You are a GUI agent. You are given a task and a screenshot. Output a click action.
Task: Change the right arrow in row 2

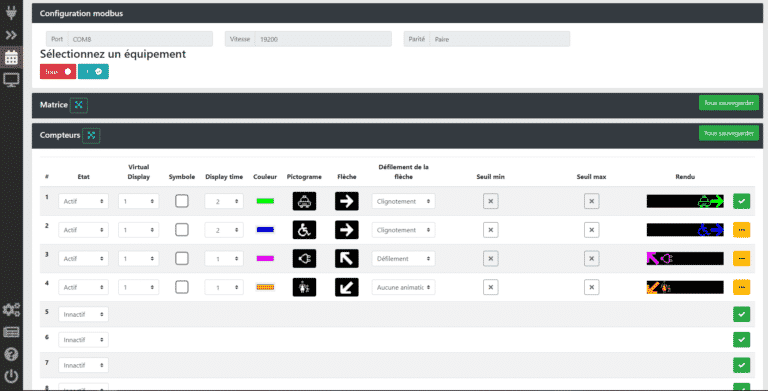point(347,230)
